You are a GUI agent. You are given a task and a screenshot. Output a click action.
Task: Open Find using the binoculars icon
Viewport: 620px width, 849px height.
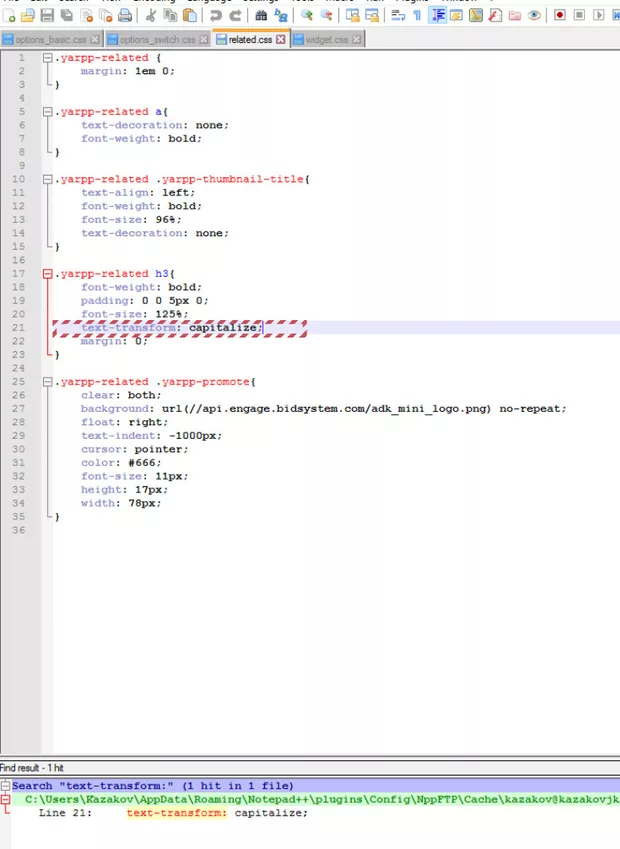[261, 15]
